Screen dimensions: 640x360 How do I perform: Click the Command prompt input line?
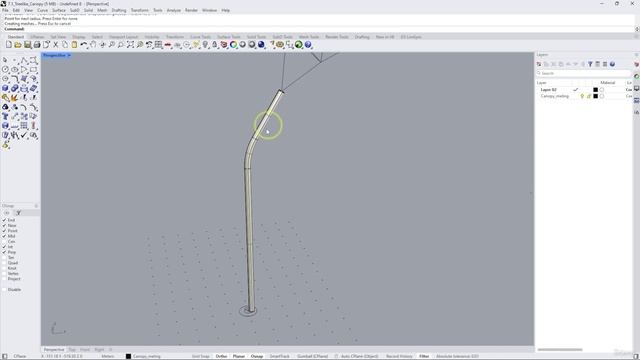318,29
